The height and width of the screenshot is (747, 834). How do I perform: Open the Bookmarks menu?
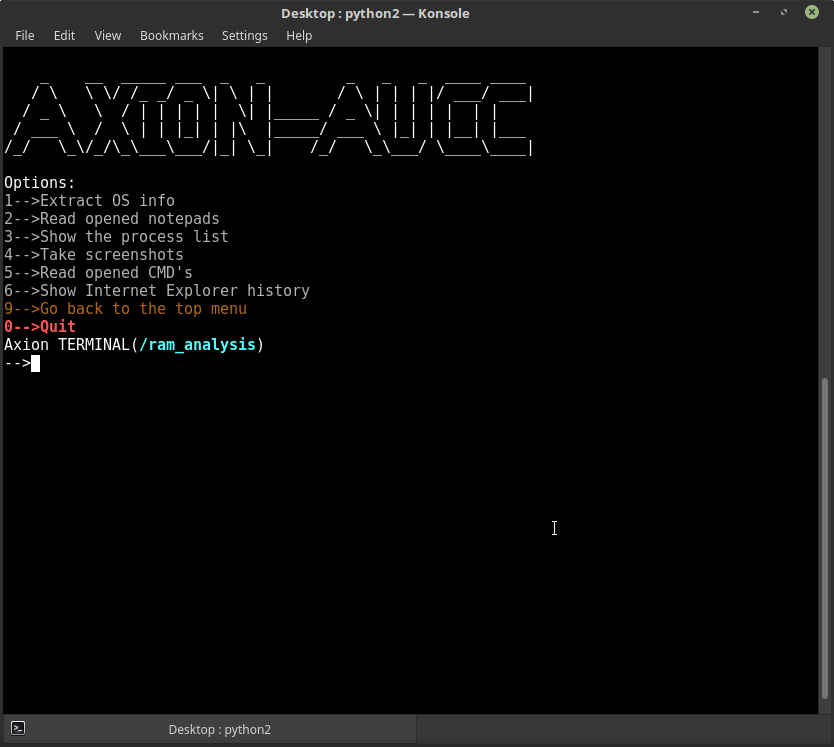click(x=171, y=36)
